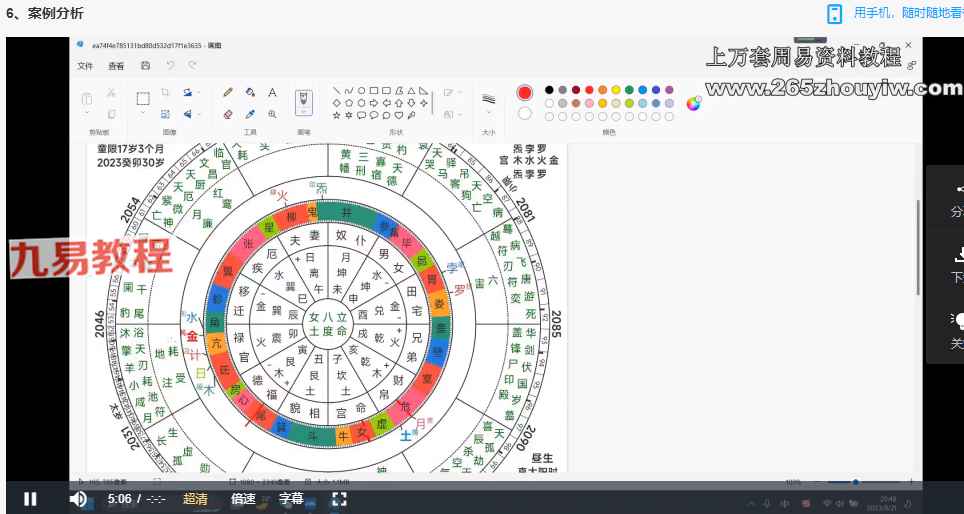This screenshot has width=964, height=514.
Task: Toggle fullscreen video mode
Action: point(339,499)
